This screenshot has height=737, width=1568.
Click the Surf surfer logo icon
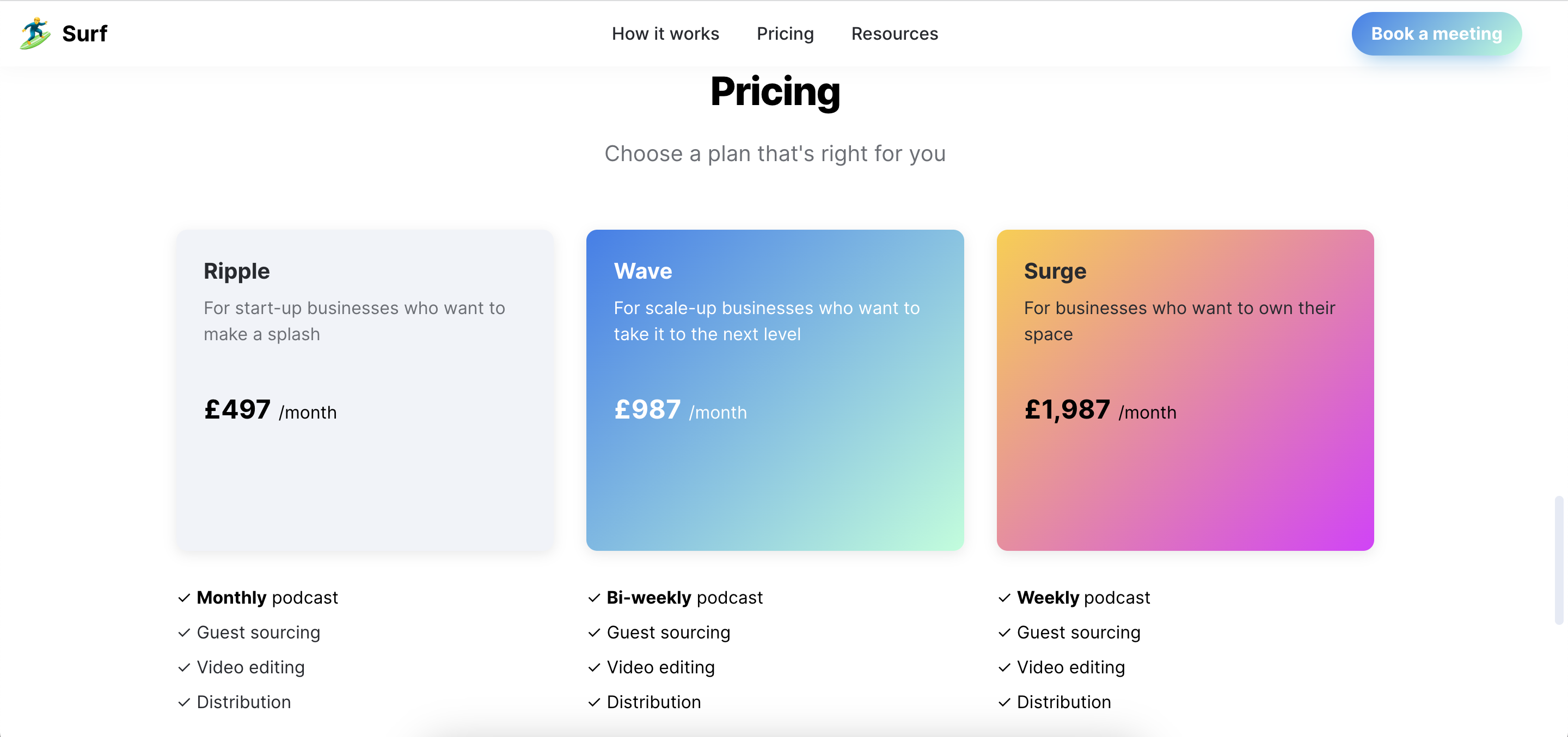[35, 33]
